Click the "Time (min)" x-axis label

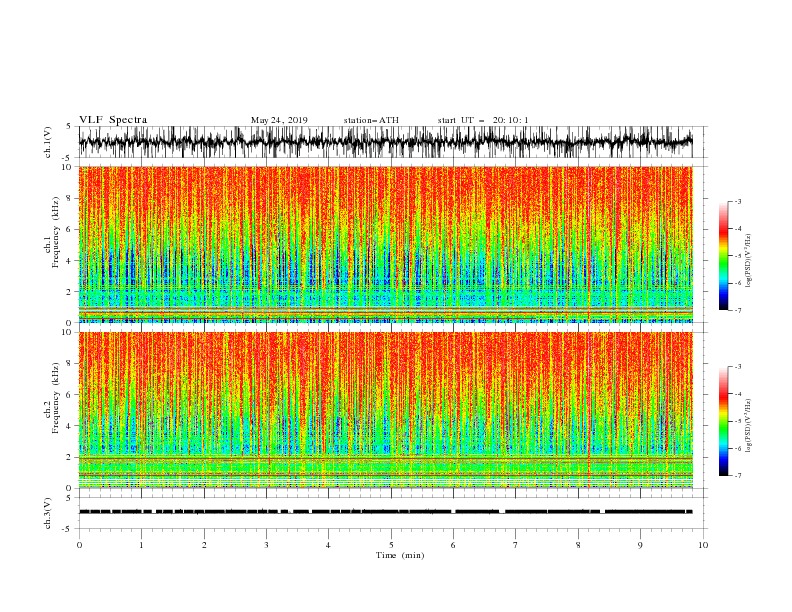point(400,555)
